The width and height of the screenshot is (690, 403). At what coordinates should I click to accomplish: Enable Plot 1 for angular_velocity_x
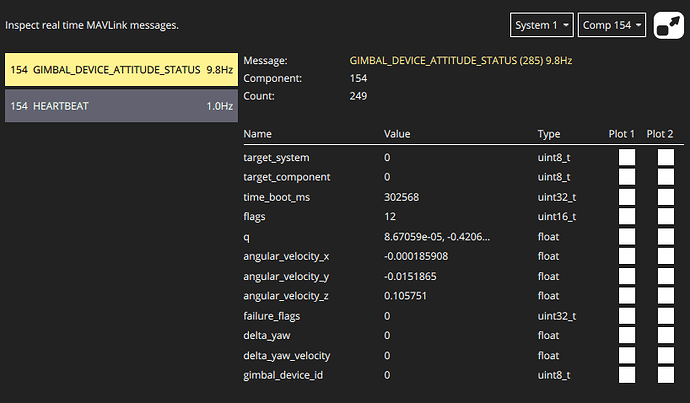pos(627,256)
